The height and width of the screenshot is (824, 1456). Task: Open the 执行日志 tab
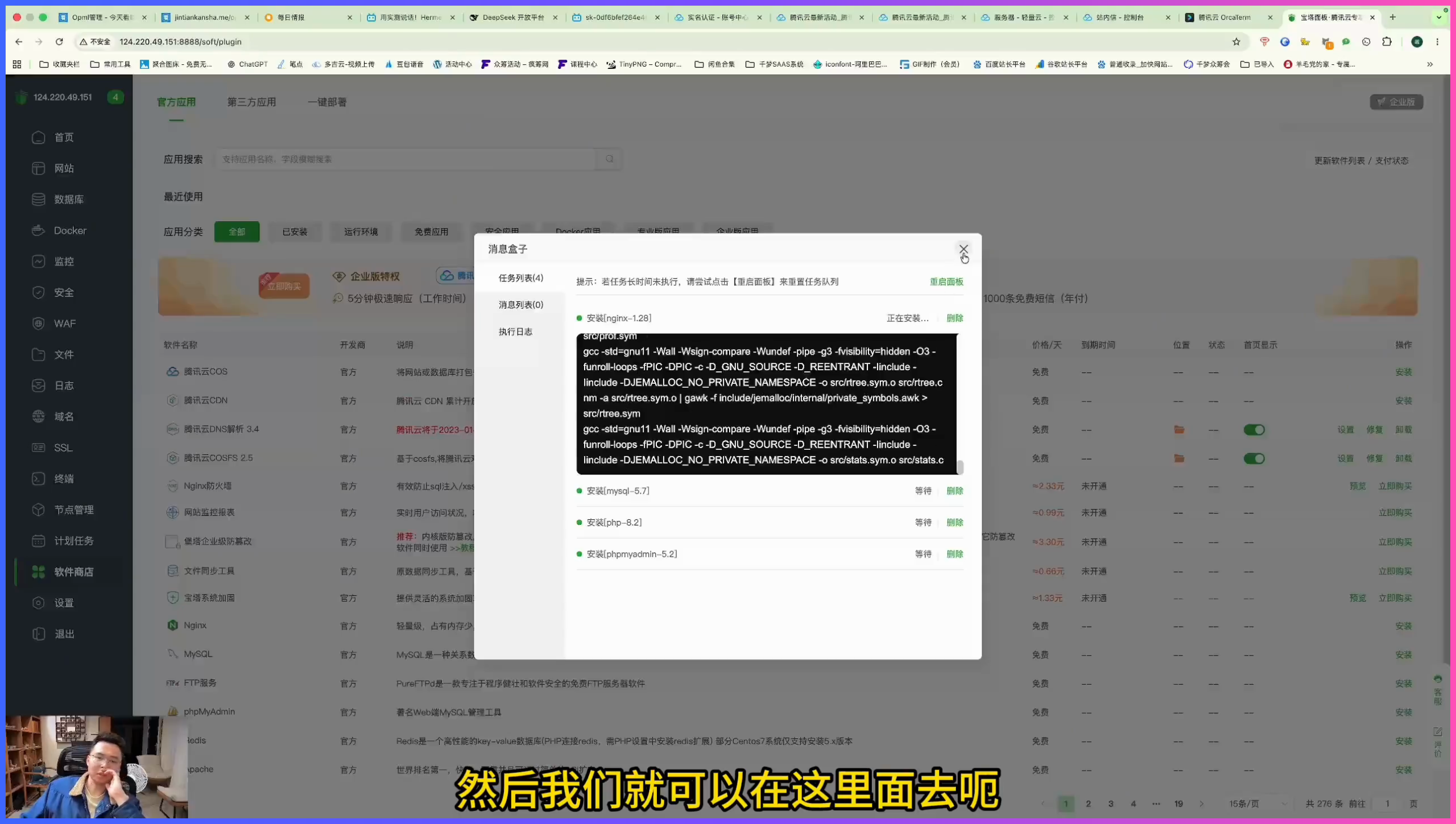pos(515,332)
